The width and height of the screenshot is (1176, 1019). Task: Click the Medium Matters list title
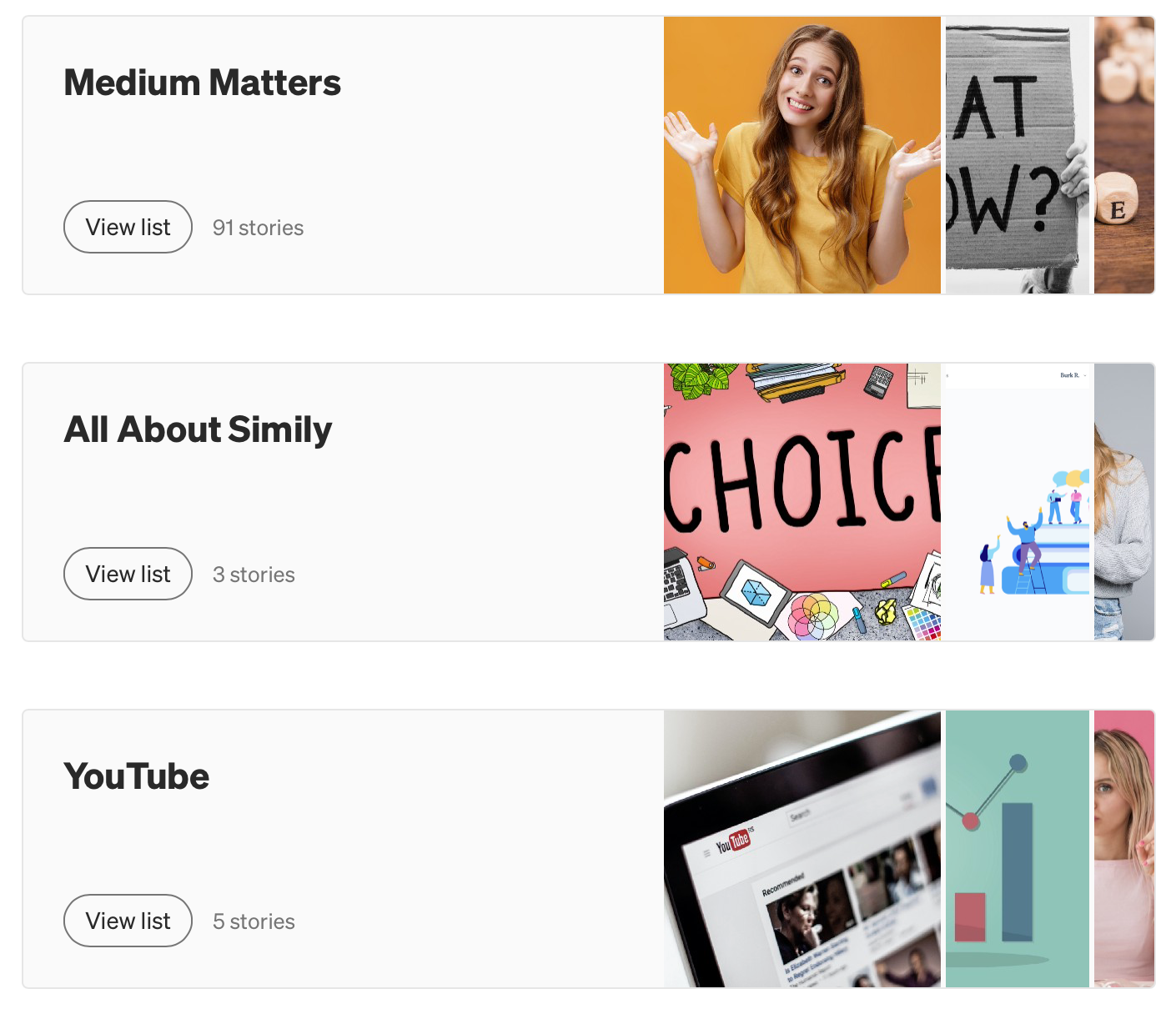click(203, 83)
